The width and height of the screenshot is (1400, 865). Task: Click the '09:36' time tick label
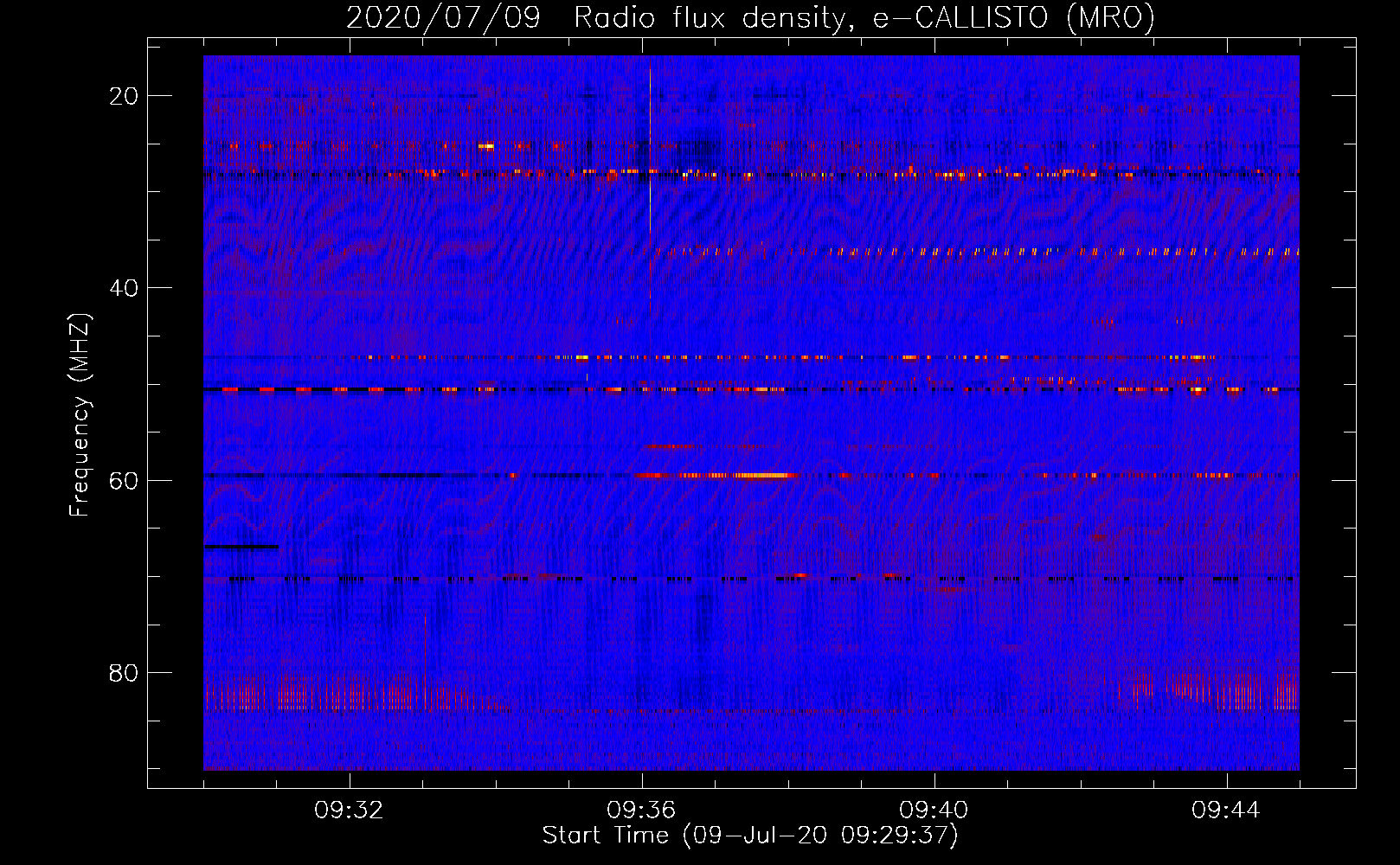642,811
